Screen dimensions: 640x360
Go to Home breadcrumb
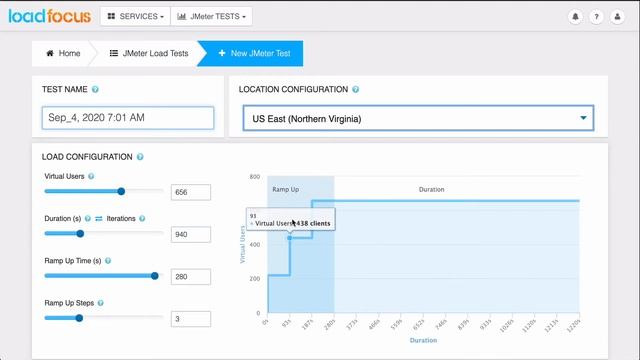(x=63, y=53)
